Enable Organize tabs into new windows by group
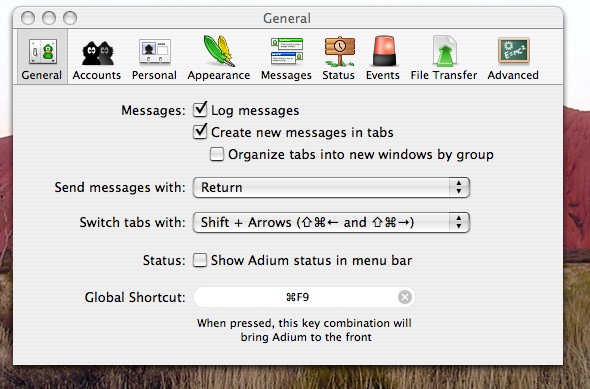This screenshot has width=590, height=389. [217, 154]
